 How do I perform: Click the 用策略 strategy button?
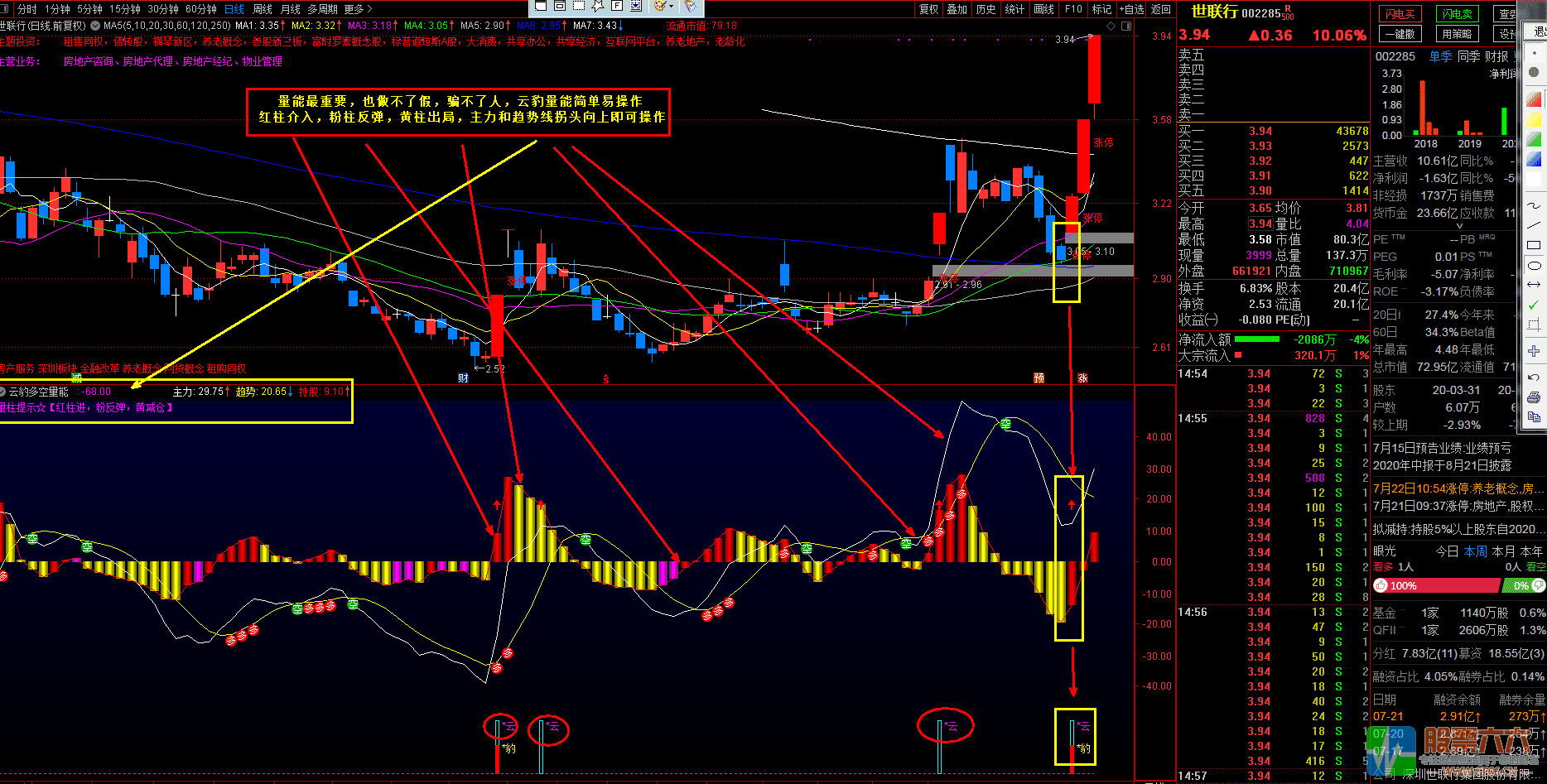click(1458, 34)
